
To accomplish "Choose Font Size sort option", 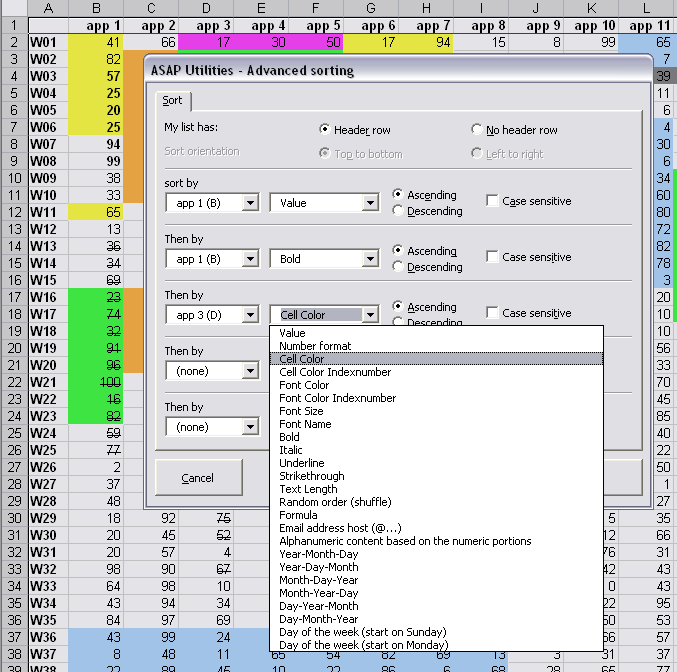I will (x=436, y=411).
